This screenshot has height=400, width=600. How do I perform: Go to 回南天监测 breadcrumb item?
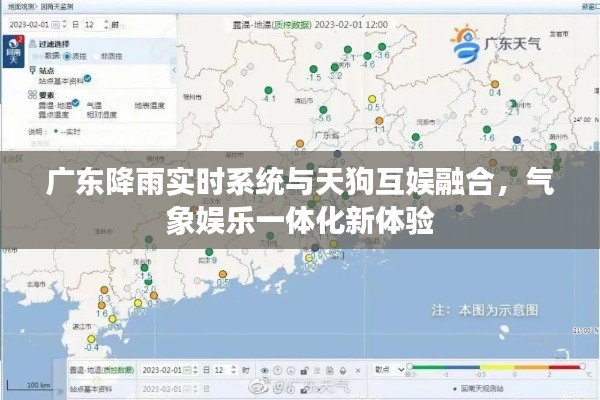[57, 7]
